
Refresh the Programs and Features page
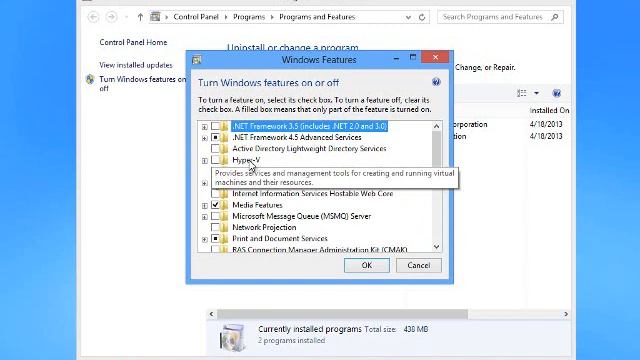coord(422,17)
